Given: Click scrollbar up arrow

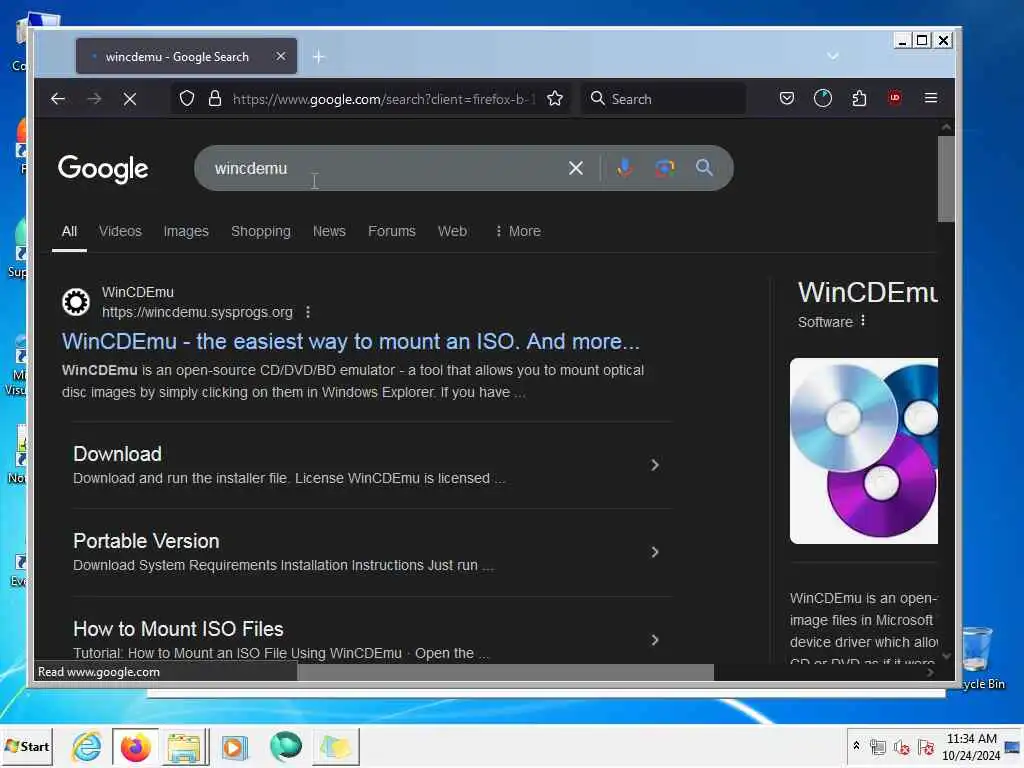Looking at the screenshot, I should coord(946,127).
